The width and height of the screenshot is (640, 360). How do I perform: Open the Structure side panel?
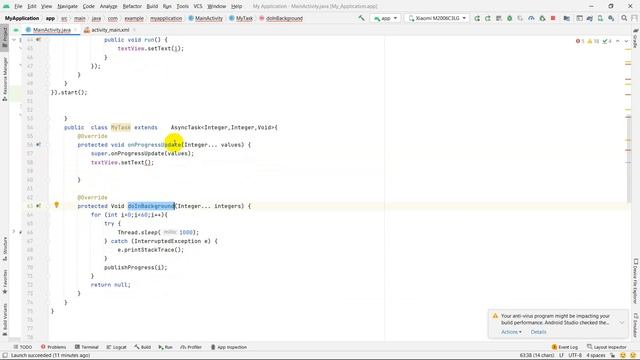click(x=4, y=249)
